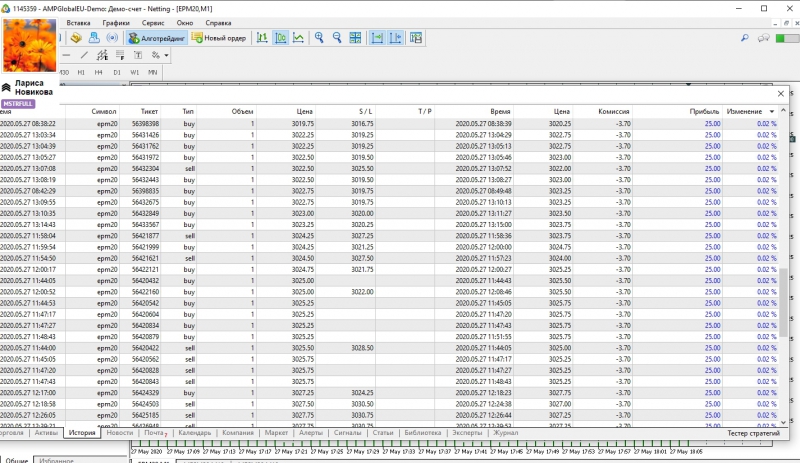Click the tile windows grid icon
Image resolution: width=800 pixels, height=463 pixels.
coord(356,38)
